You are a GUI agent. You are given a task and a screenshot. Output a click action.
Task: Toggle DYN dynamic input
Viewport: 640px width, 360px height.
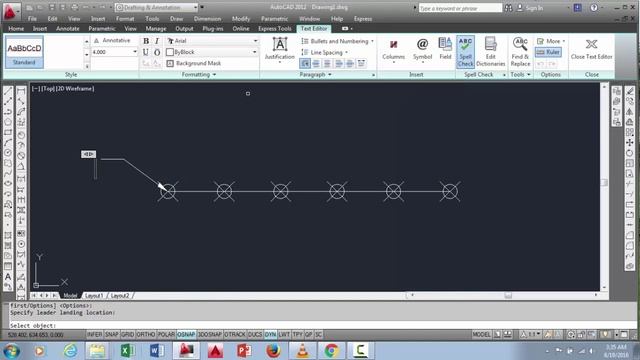[x=270, y=335]
